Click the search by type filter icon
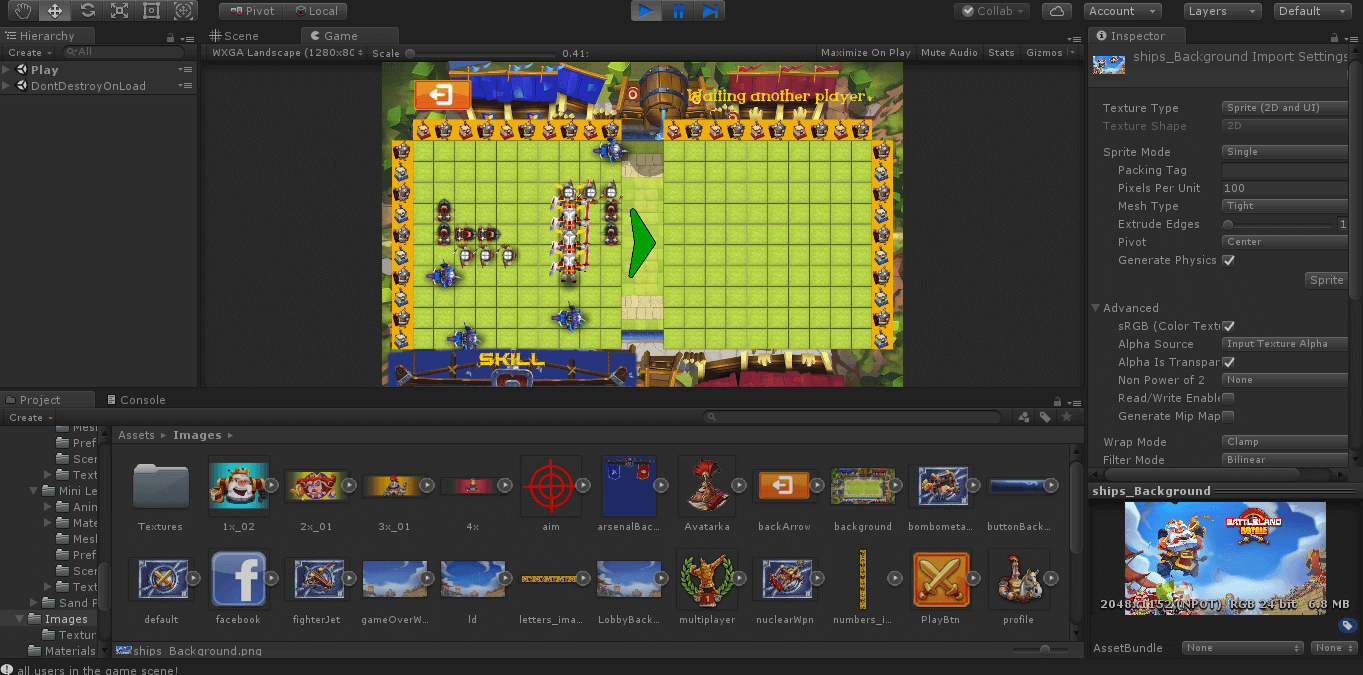1363x675 pixels. pos(1024,417)
